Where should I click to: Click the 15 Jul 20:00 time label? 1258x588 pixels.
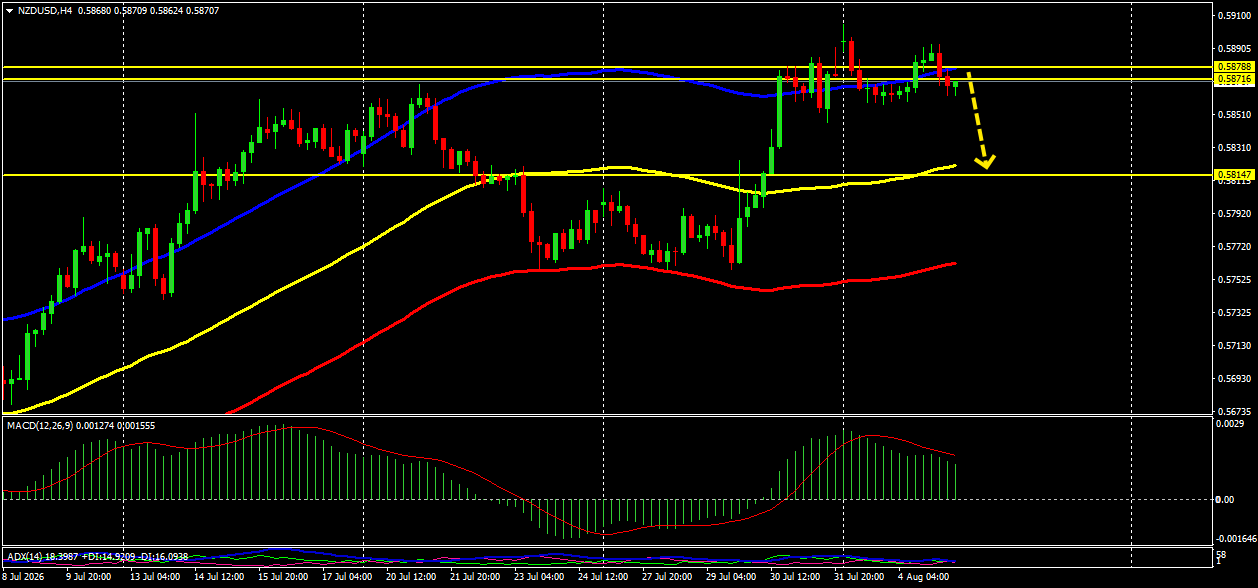coord(284,577)
